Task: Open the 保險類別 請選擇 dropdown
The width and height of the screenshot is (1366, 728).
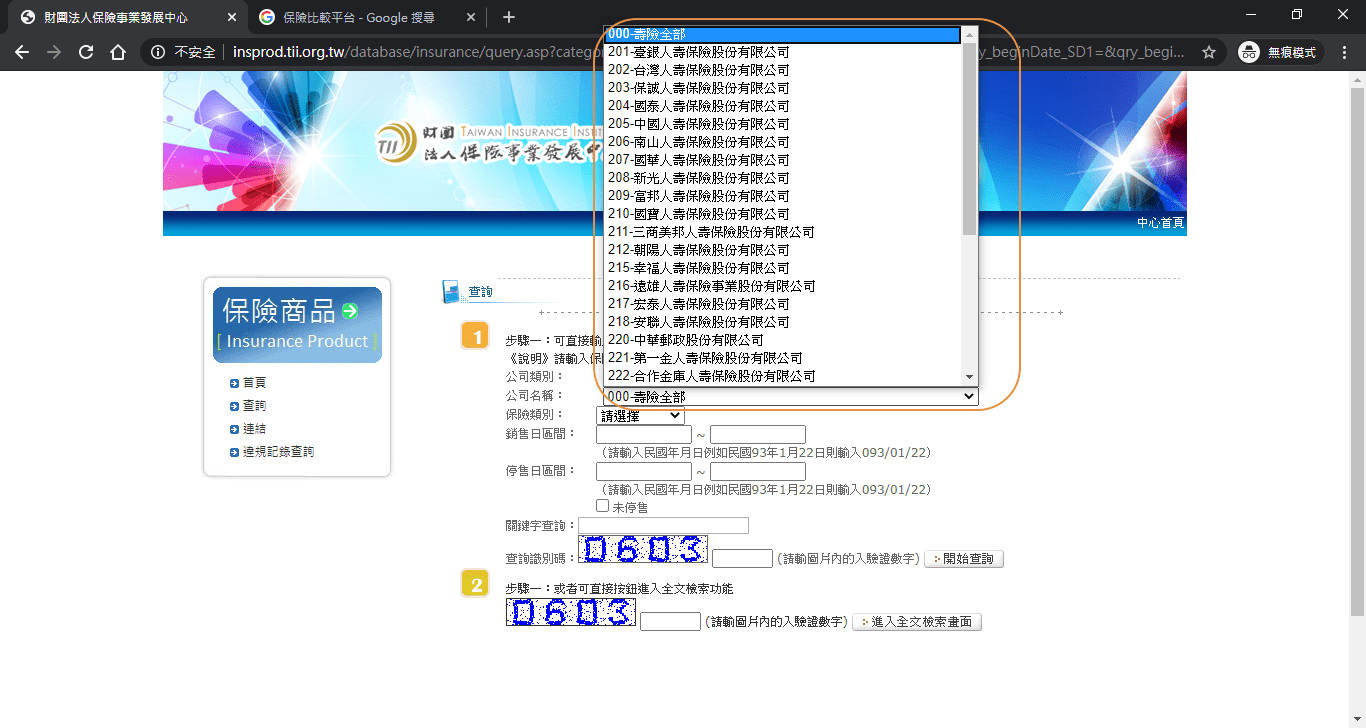Action: point(639,414)
